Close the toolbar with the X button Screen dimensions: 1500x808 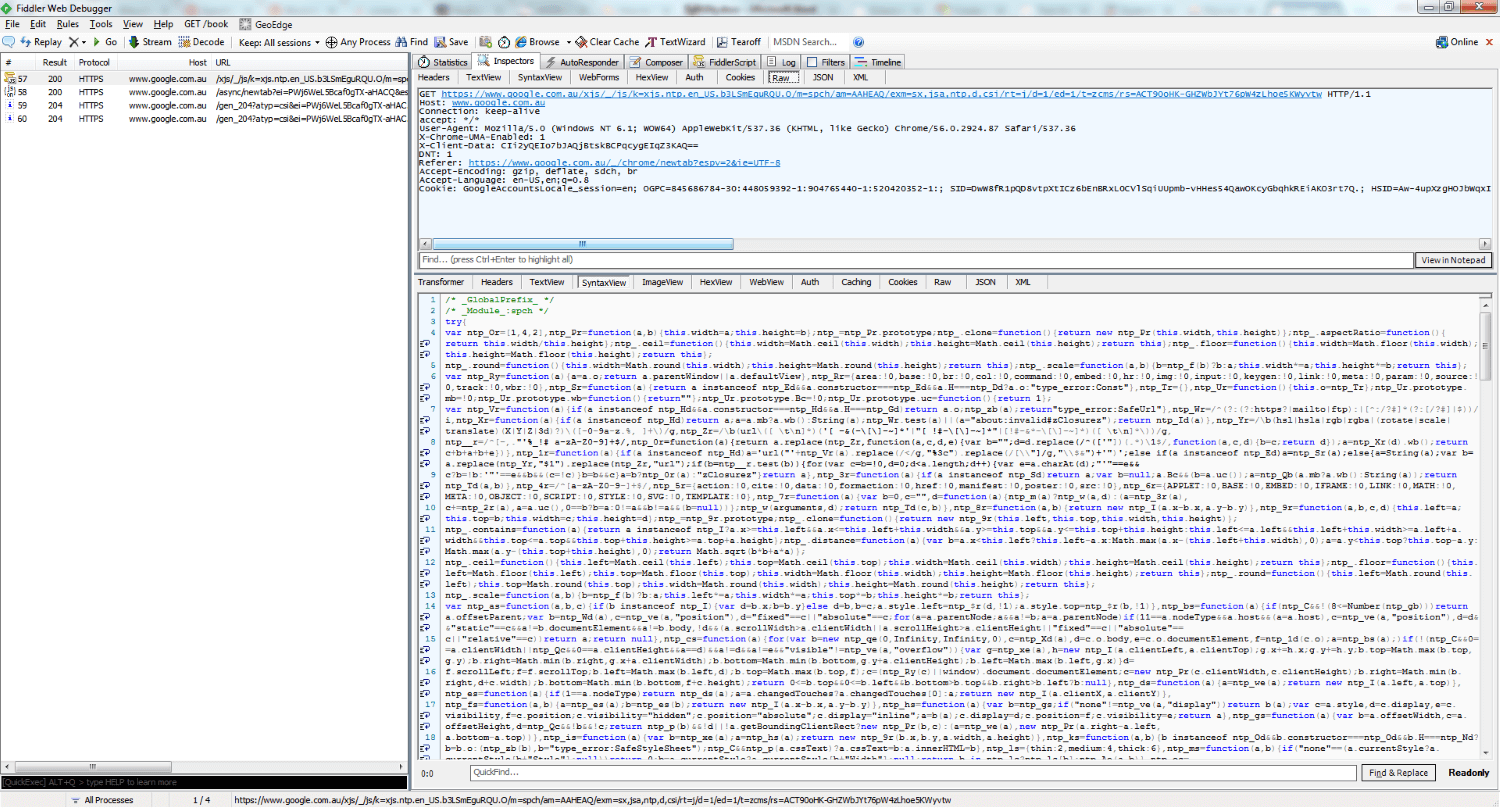click(x=1489, y=42)
